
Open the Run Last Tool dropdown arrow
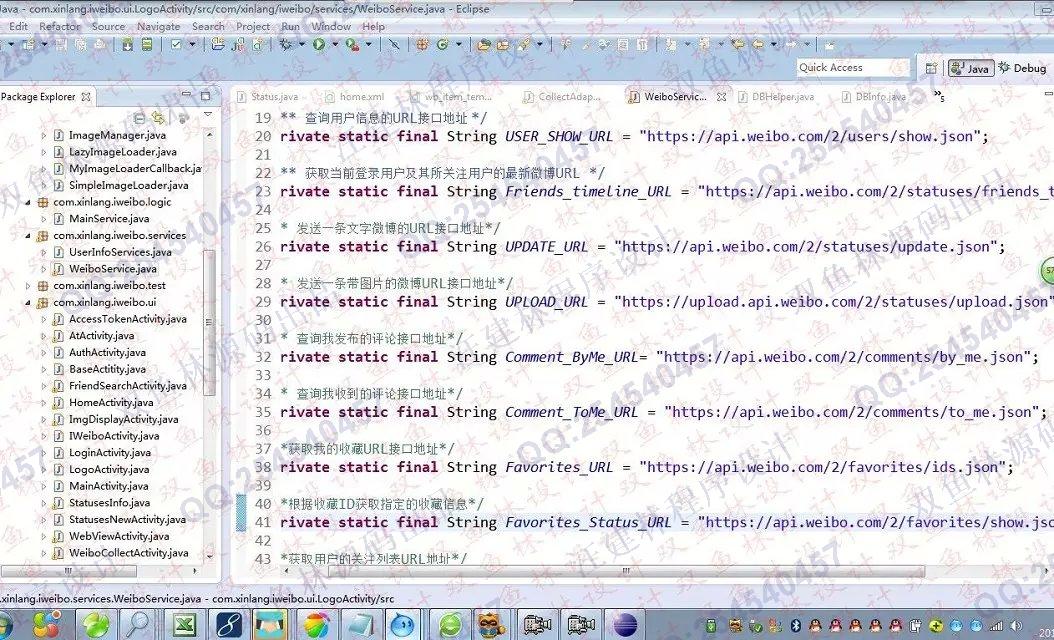point(368,44)
